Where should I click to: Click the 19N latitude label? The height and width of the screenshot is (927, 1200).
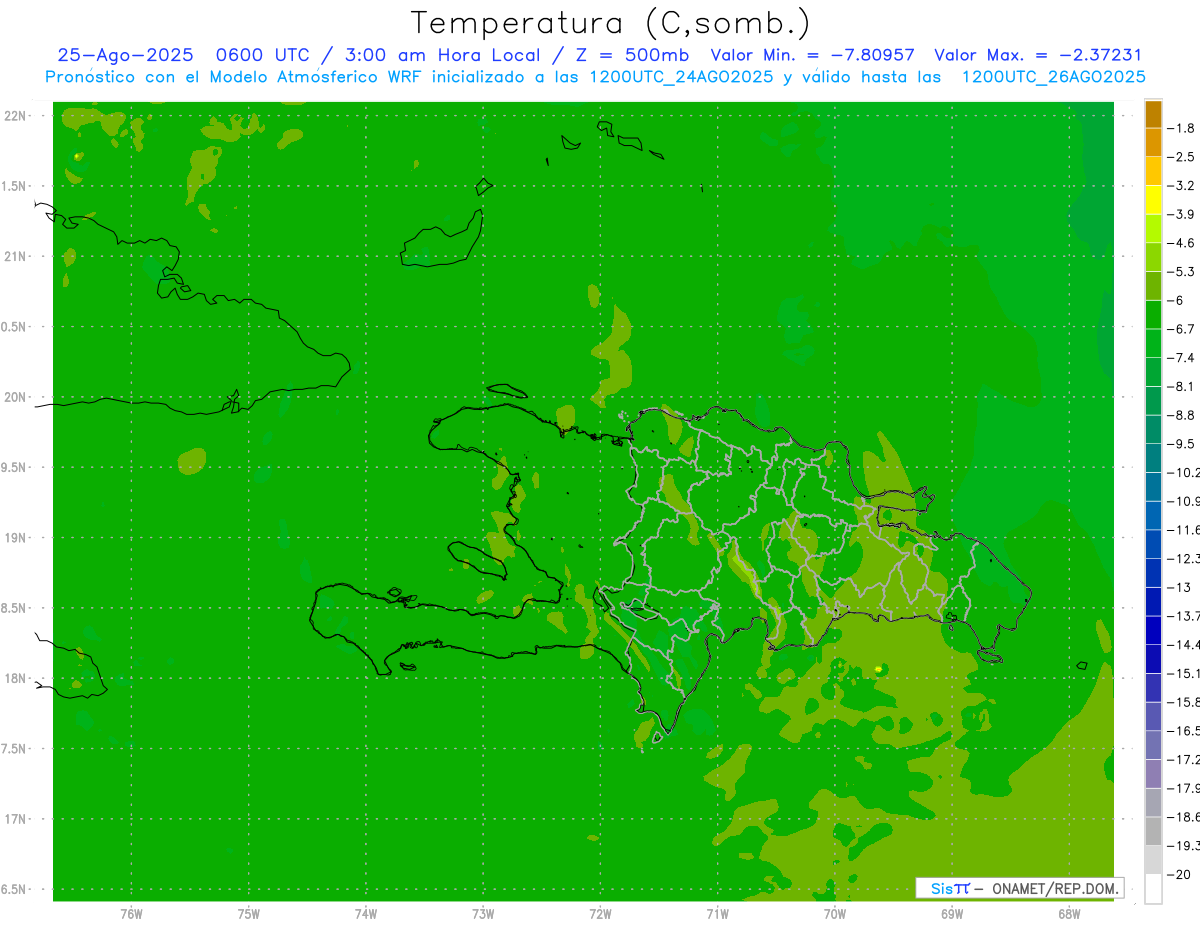16,538
